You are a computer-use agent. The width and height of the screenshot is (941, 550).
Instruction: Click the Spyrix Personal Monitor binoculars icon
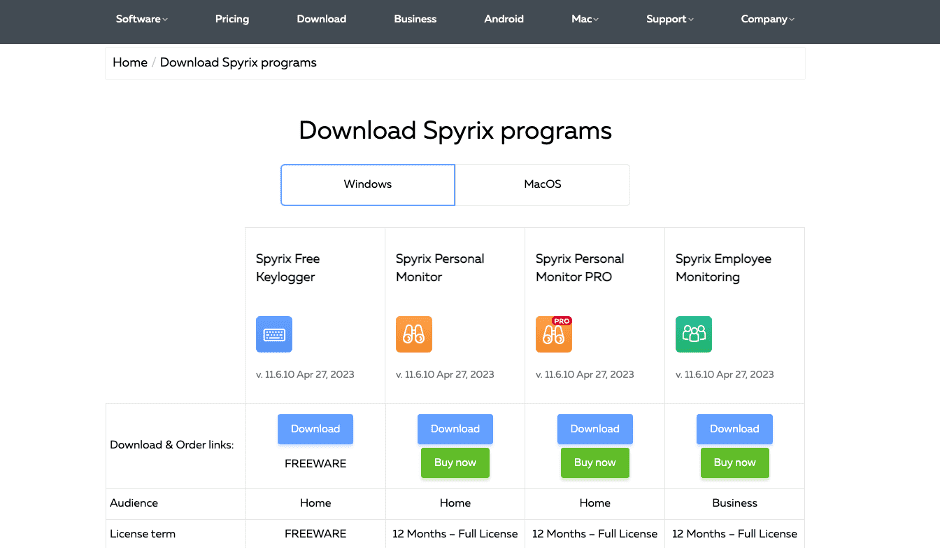coord(413,334)
